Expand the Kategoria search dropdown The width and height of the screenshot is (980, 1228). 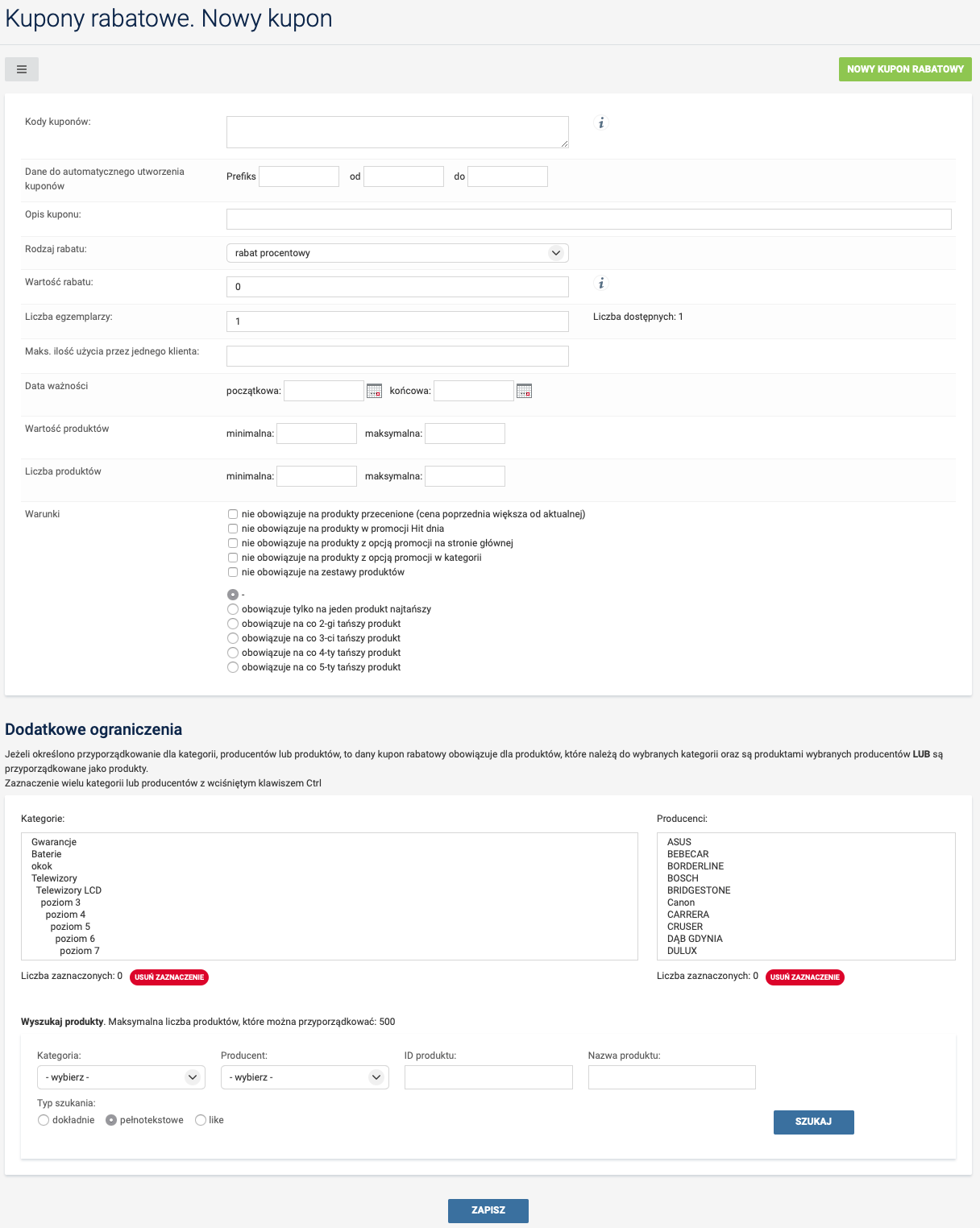point(121,1077)
